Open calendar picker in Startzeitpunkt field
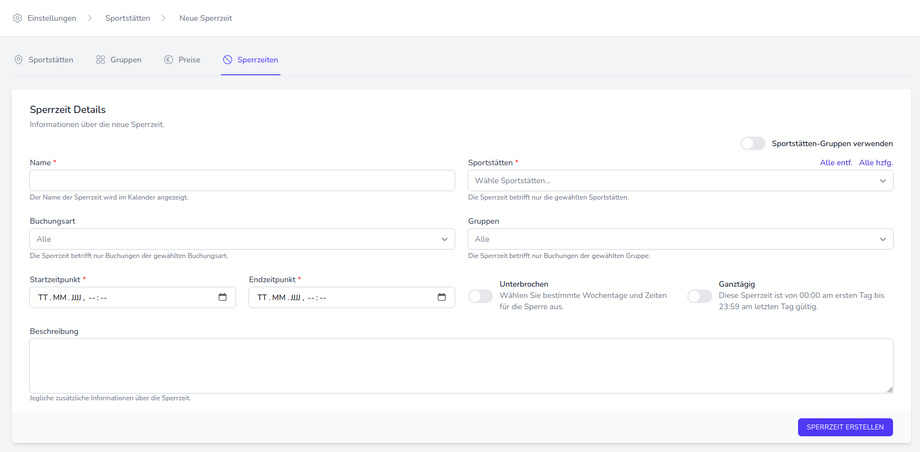This screenshot has height=452, width=920. tap(222, 298)
